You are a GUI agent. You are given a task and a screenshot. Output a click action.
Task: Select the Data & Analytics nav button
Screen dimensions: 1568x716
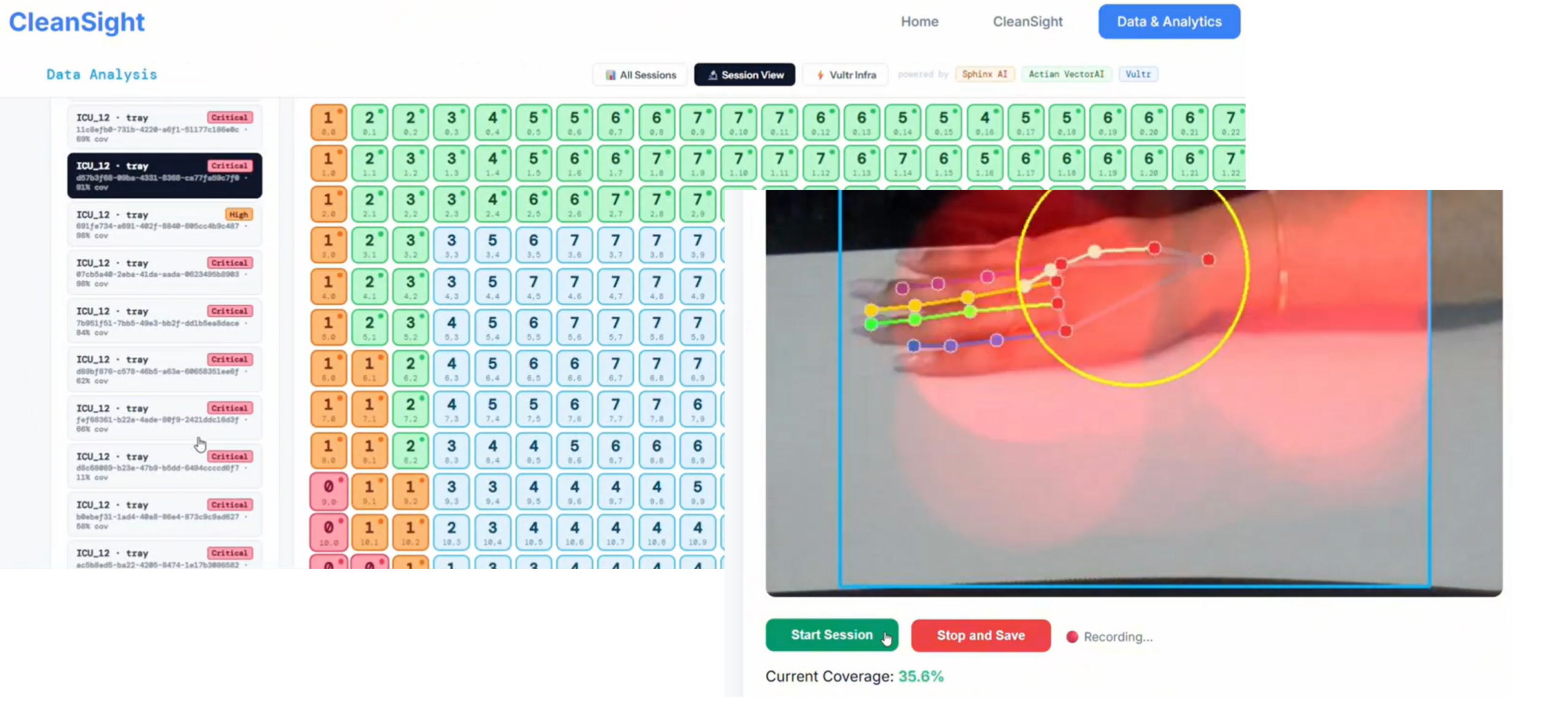1169,21
